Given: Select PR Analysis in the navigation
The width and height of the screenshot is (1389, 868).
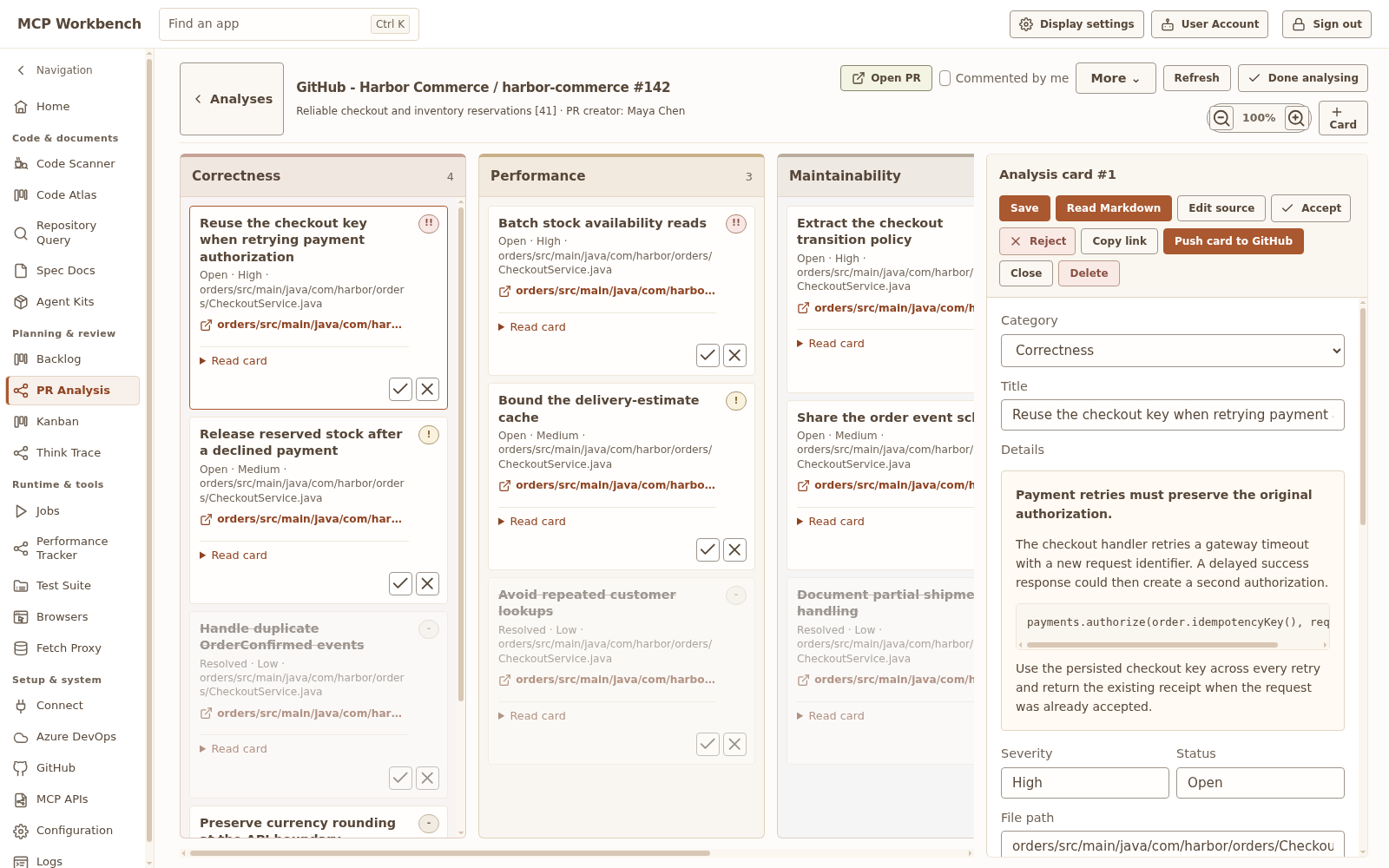Looking at the screenshot, I should [x=73, y=391].
